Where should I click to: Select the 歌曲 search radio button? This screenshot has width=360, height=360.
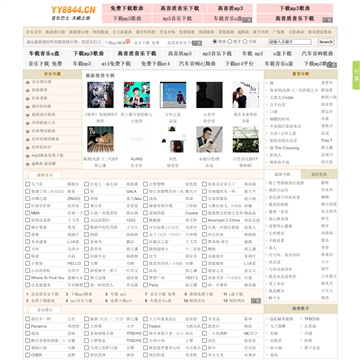[215, 42]
